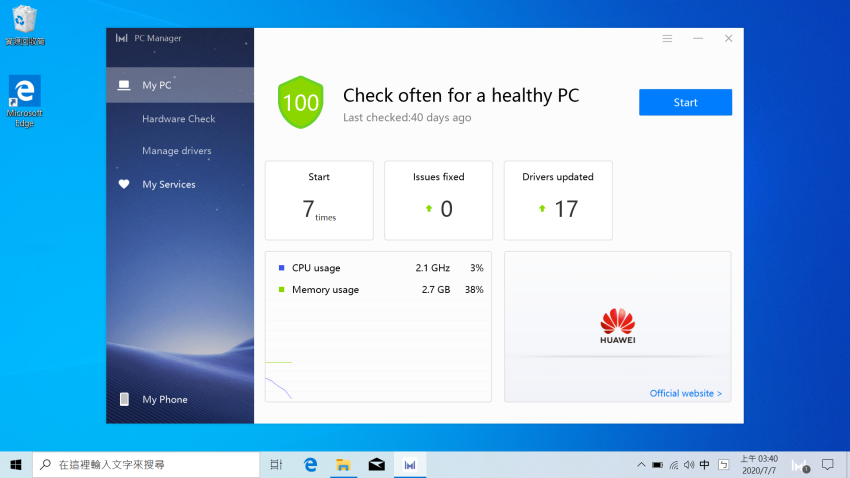Image resolution: width=850 pixels, height=478 pixels.
Task: Minimize the PC Manager window
Action: point(698,38)
